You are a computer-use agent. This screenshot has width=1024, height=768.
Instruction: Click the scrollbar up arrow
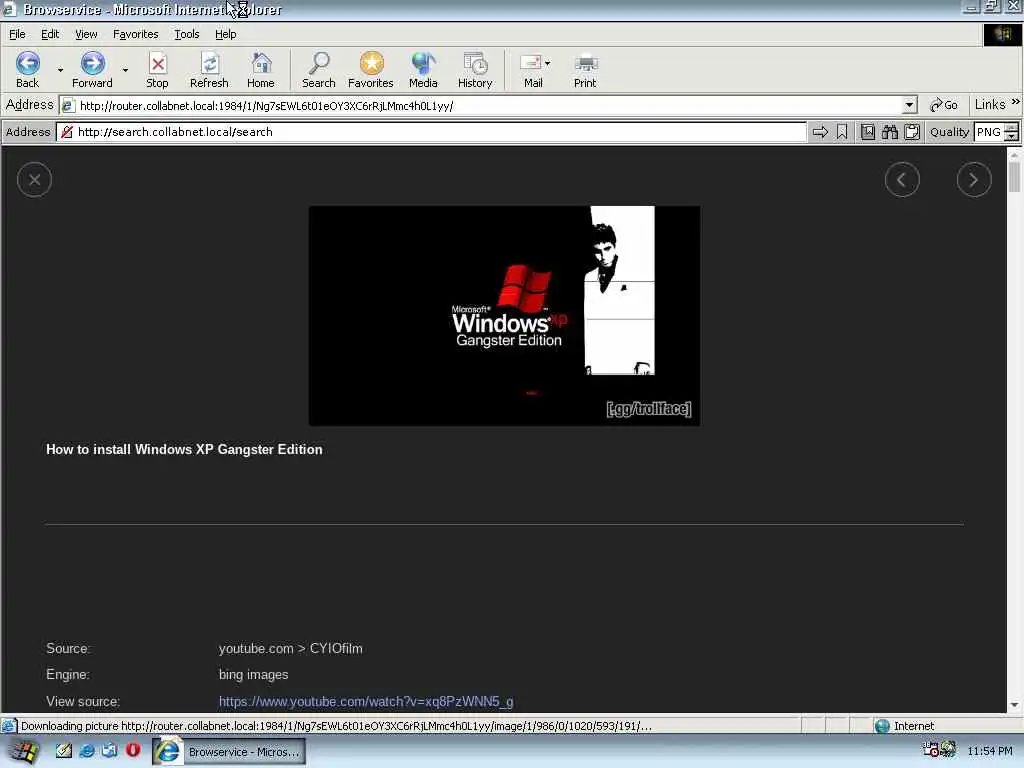[x=1014, y=155]
